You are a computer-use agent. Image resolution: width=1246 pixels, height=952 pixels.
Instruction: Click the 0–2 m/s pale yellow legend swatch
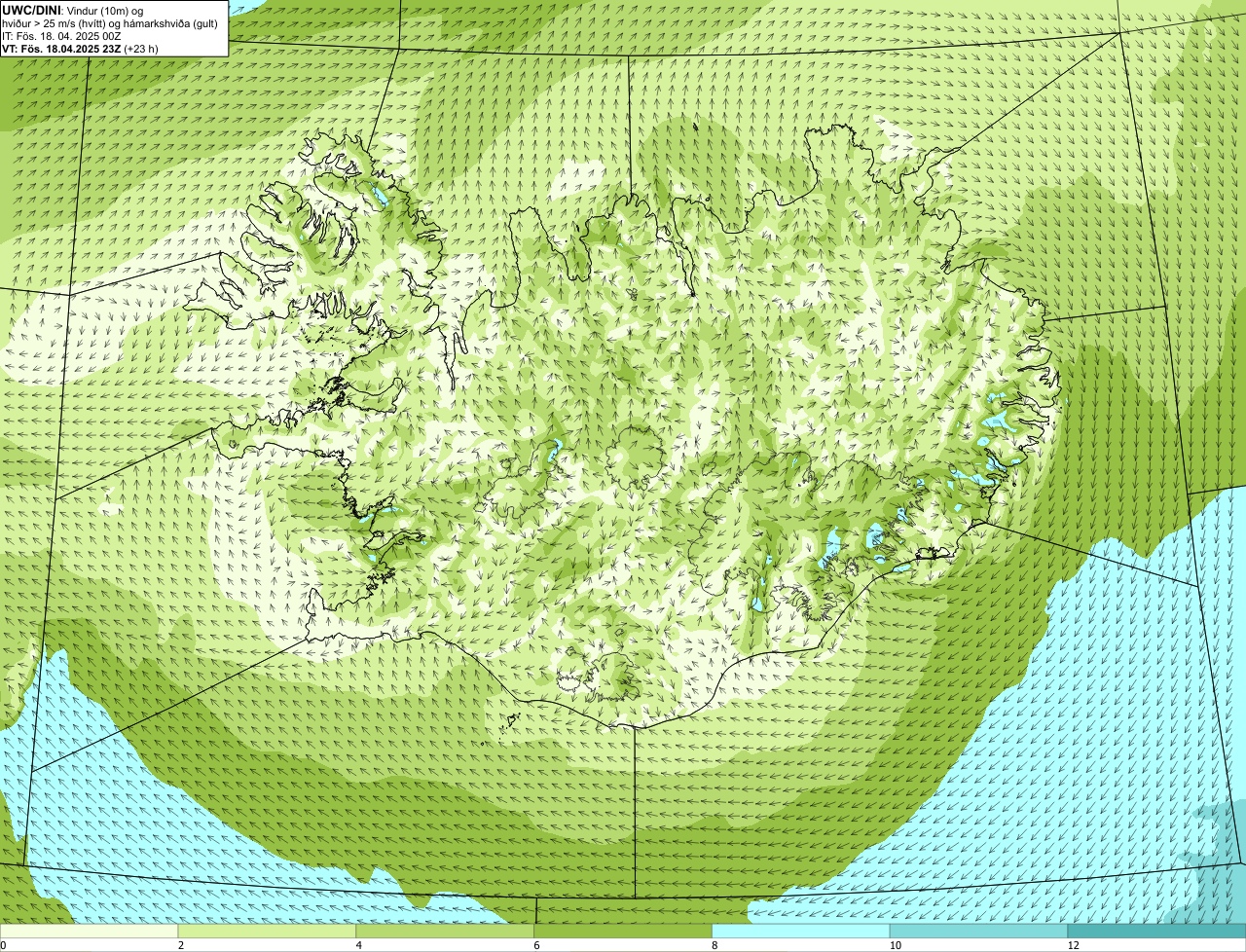(x=90, y=932)
